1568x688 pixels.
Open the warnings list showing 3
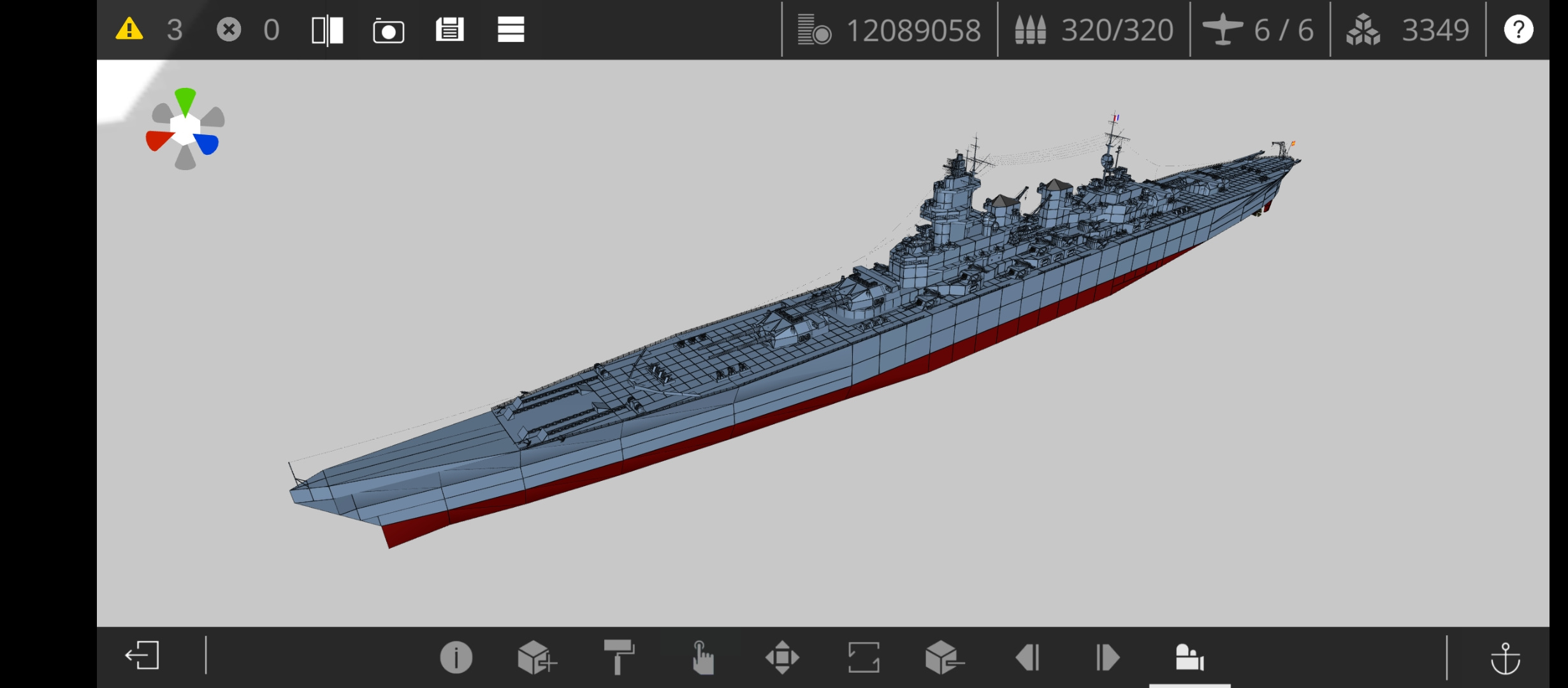point(150,29)
